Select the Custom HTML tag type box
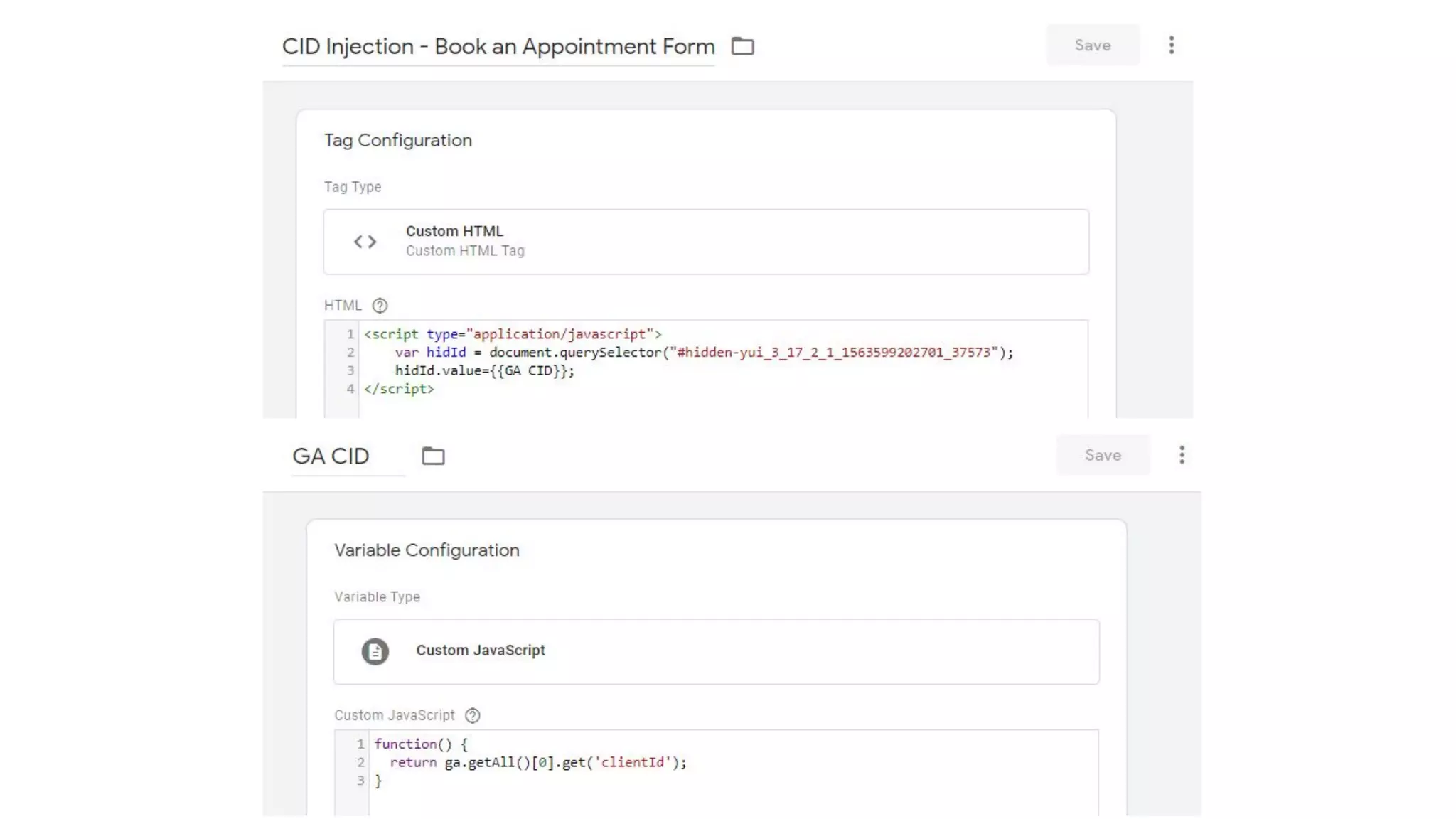The width and height of the screenshot is (1456, 819). pos(705,242)
